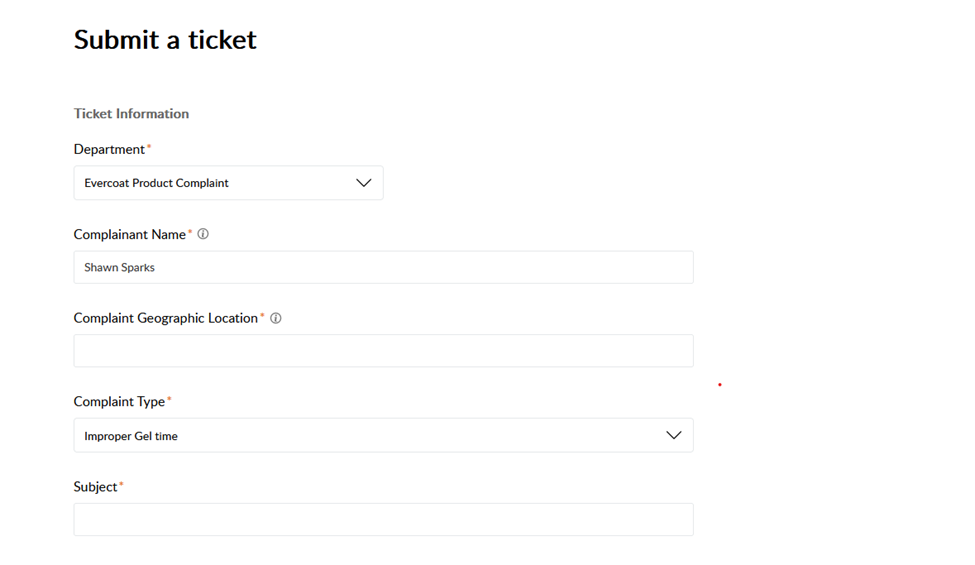Click the Department field label
975x565 pixels.
click(109, 149)
